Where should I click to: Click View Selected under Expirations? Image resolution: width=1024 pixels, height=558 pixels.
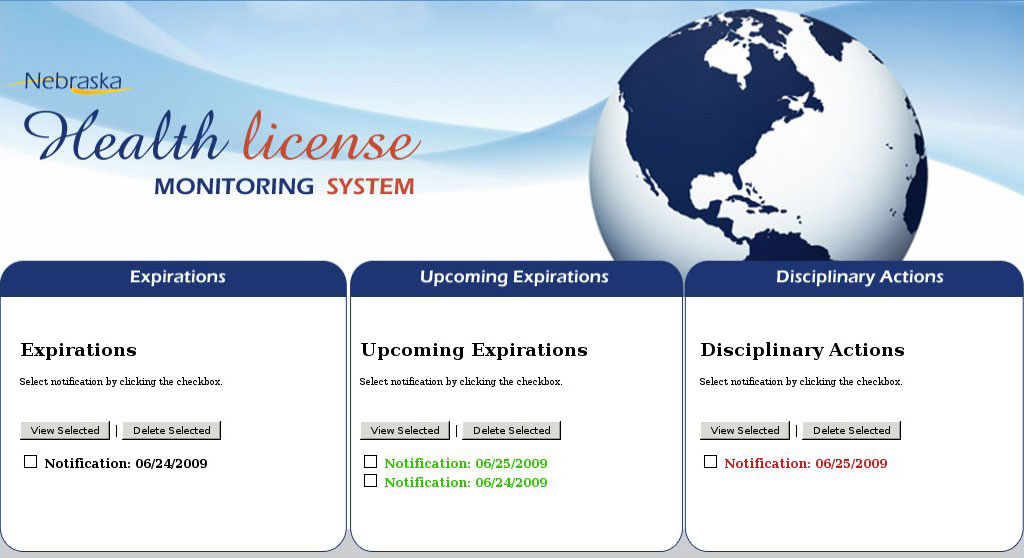point(65,431)
